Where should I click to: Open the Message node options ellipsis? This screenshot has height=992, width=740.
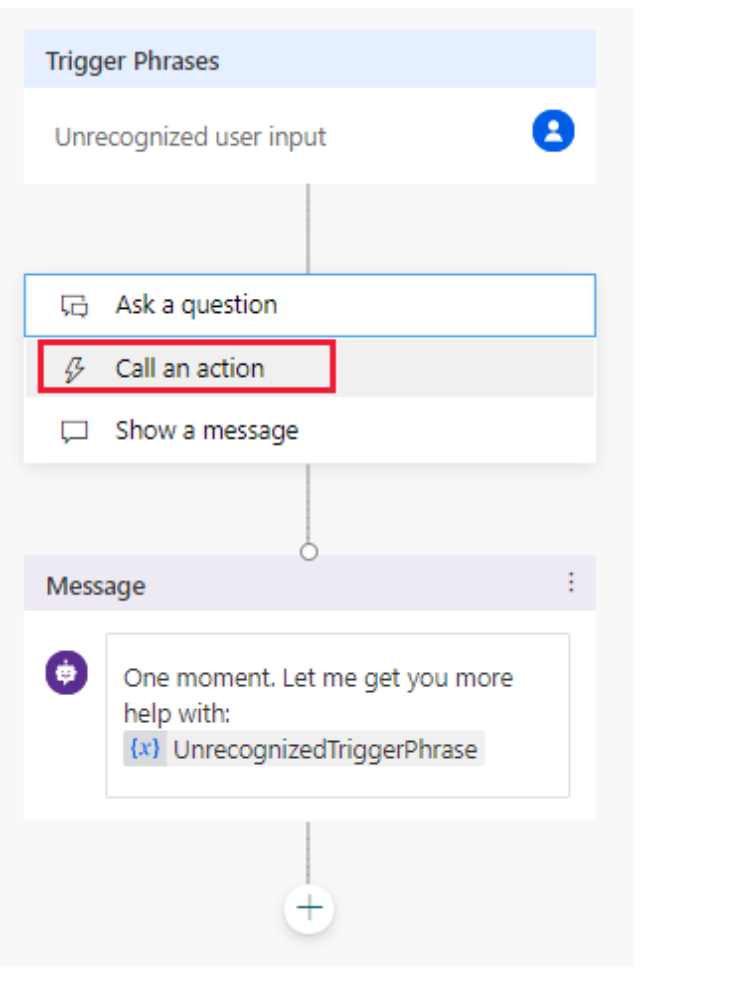pyautogui.click(x=571, y=582)
